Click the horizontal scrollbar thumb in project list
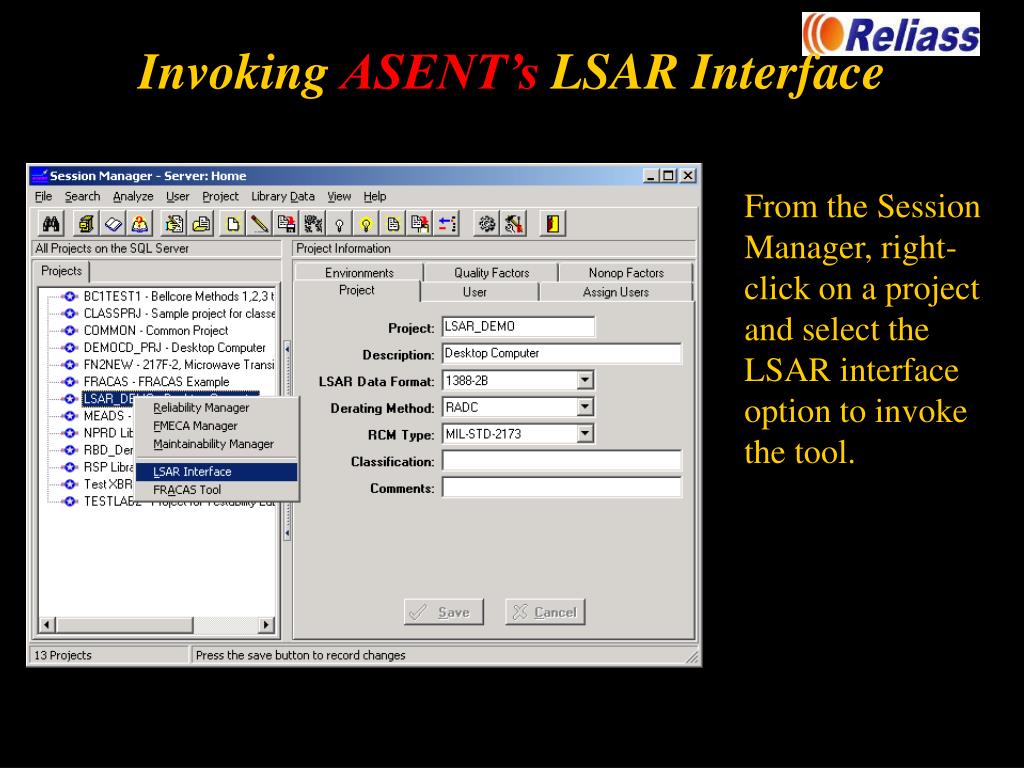The image size is (1024, 768). coord(124,625)
